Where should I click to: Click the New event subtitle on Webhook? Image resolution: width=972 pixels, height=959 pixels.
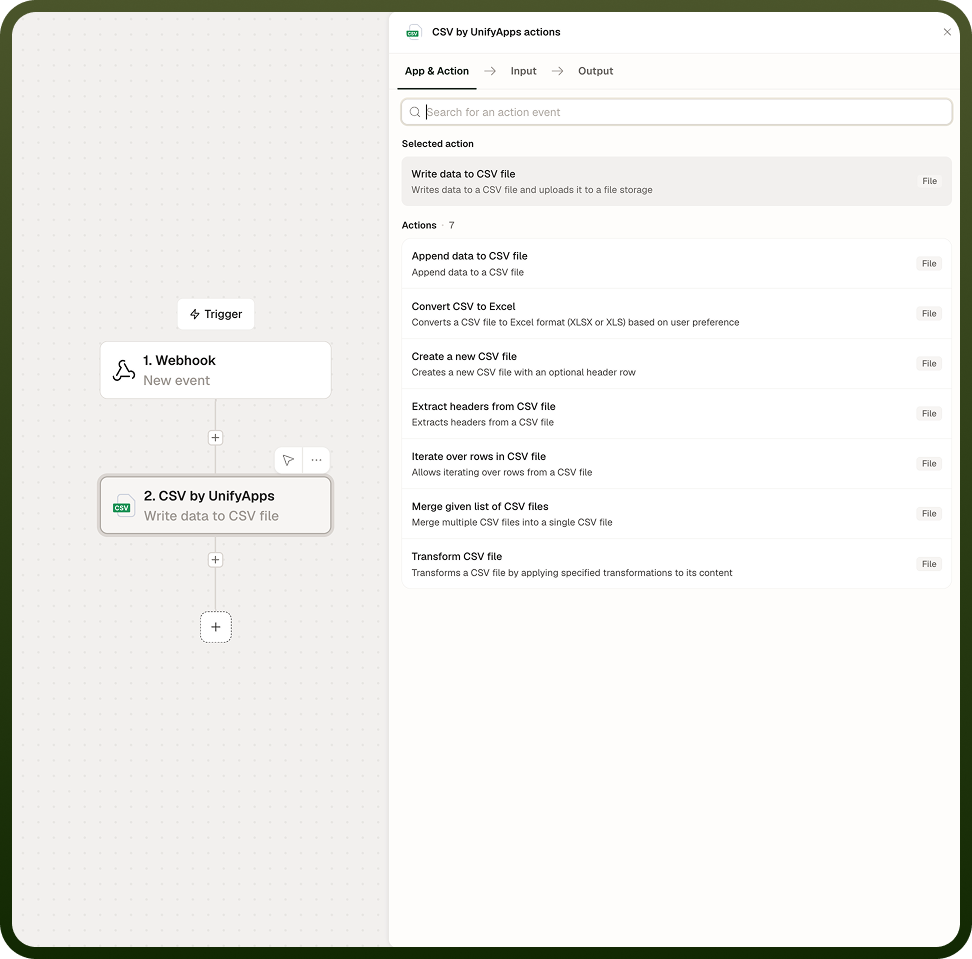pos(177,381)
